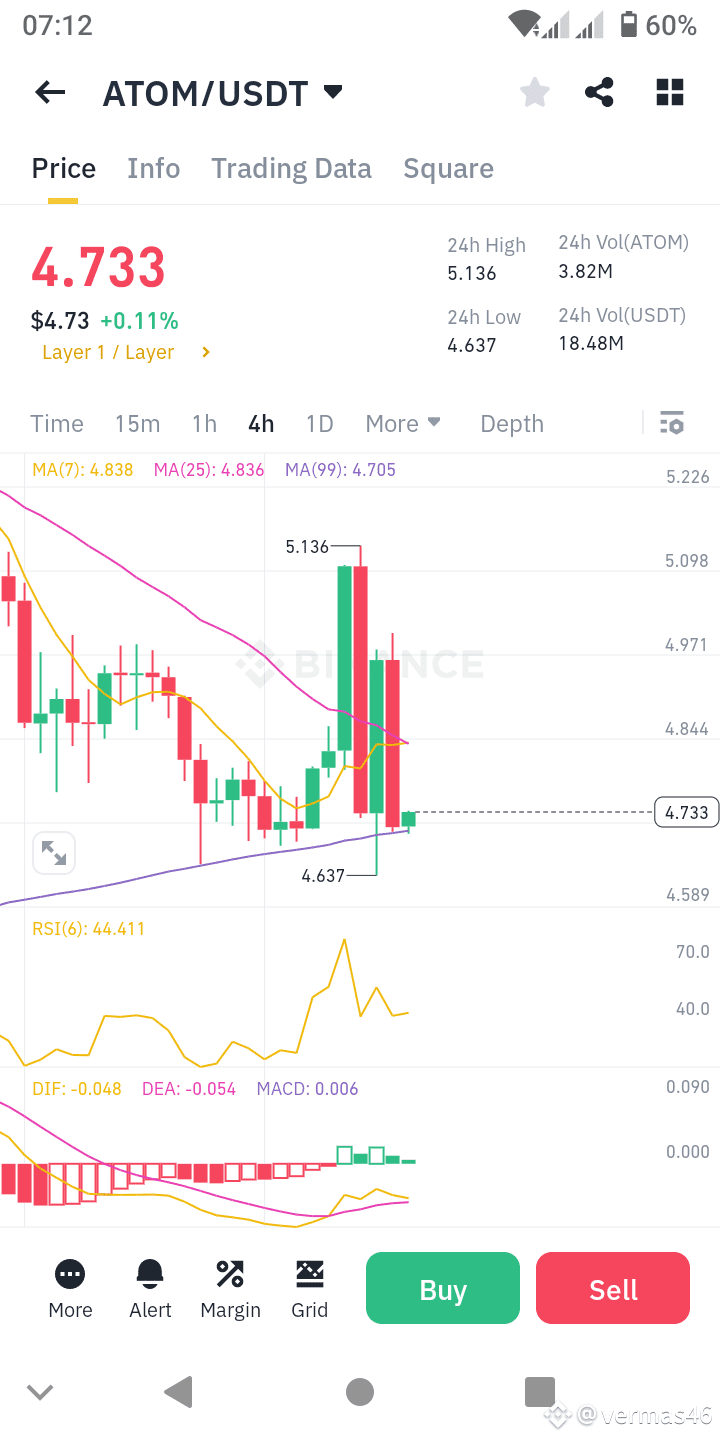Expand the chart to fullscreen
The image size is (720, 1440).
point(53,852)
